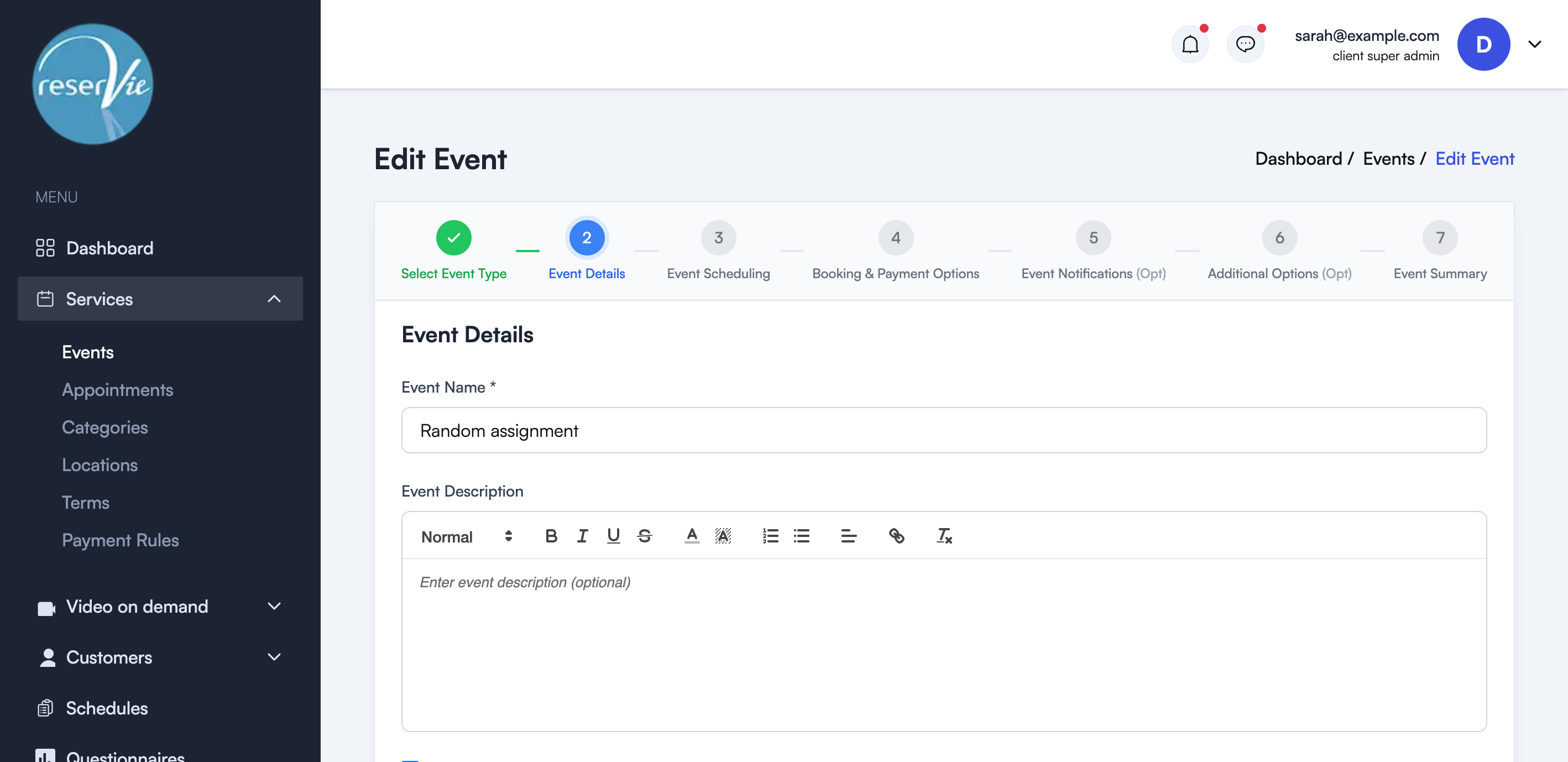Toggle underline formatting

tap(613, 536)
